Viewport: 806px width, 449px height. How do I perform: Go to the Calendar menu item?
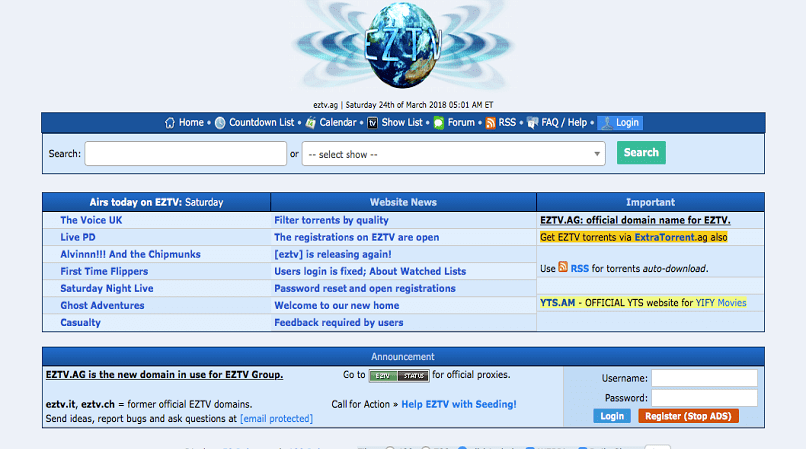338,122
